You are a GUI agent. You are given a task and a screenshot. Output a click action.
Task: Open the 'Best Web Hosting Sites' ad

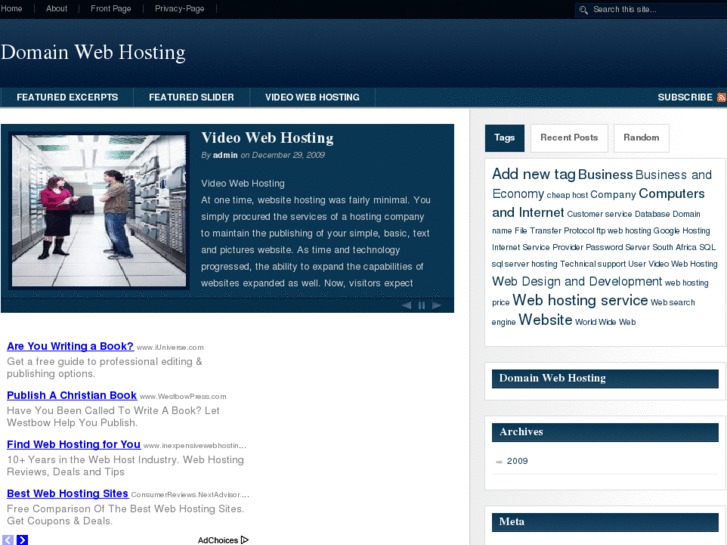click(67, 494)
